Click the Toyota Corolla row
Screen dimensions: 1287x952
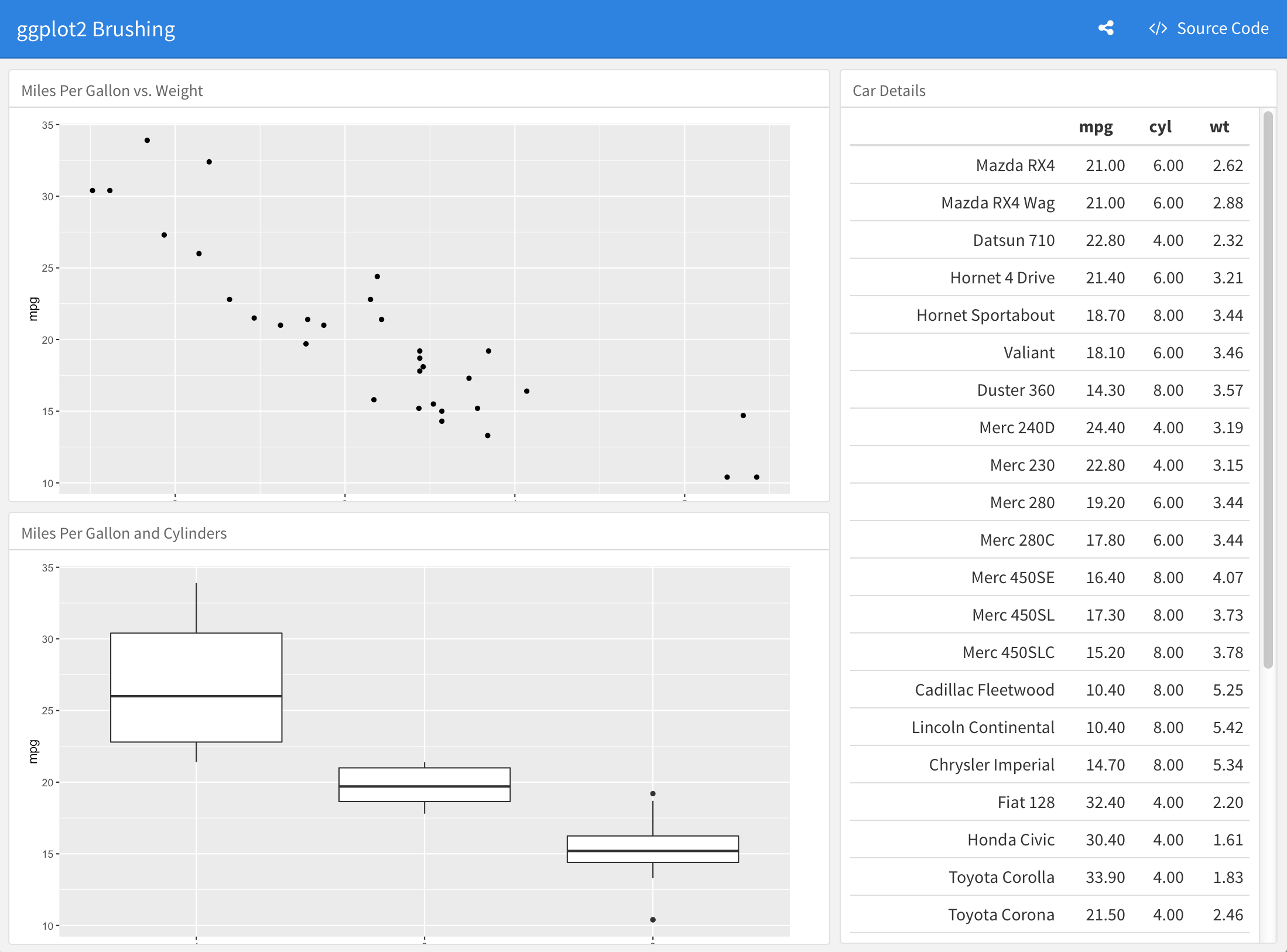[1001, 878]
